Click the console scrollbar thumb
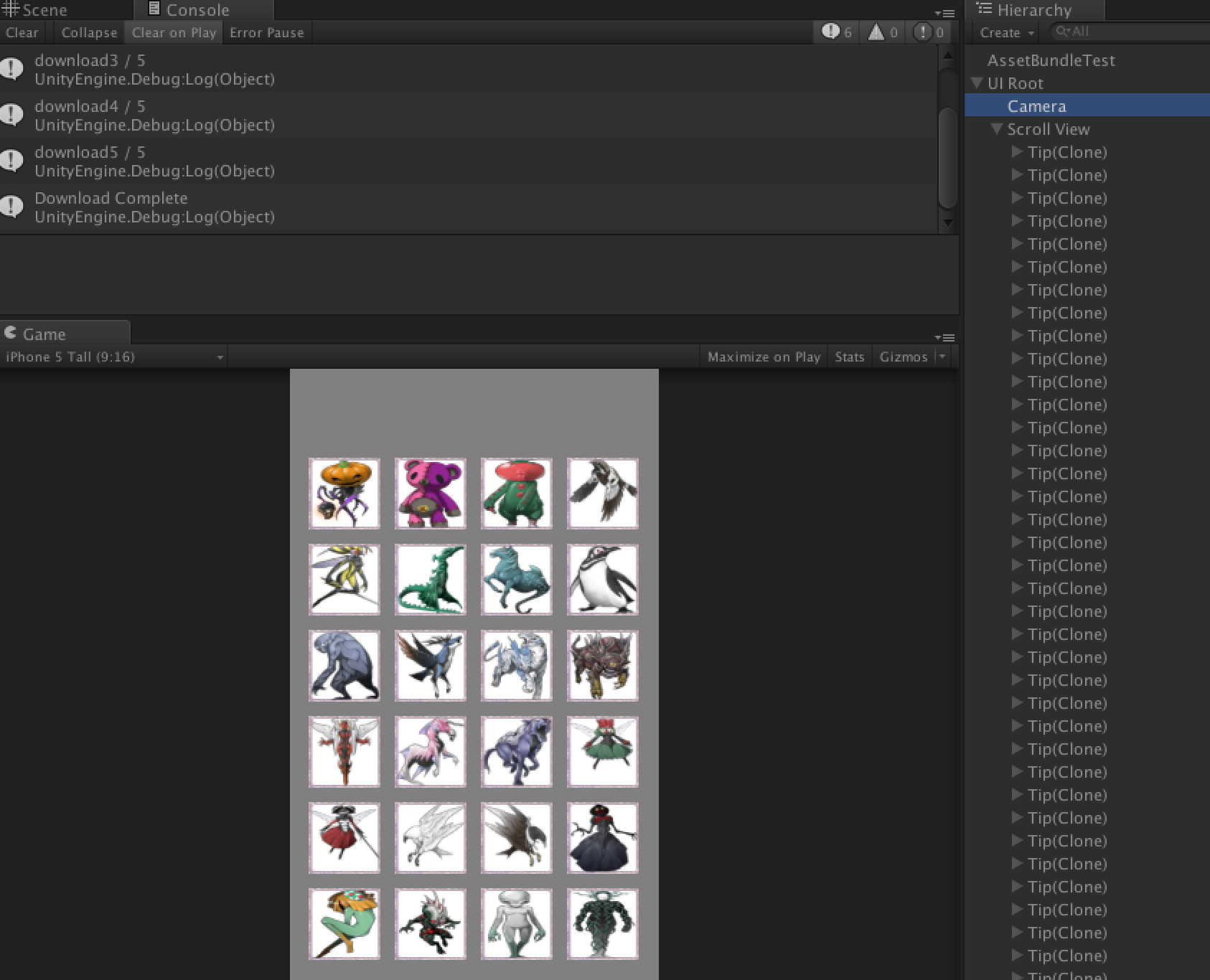1210x980 pixels. click(947, 158)
